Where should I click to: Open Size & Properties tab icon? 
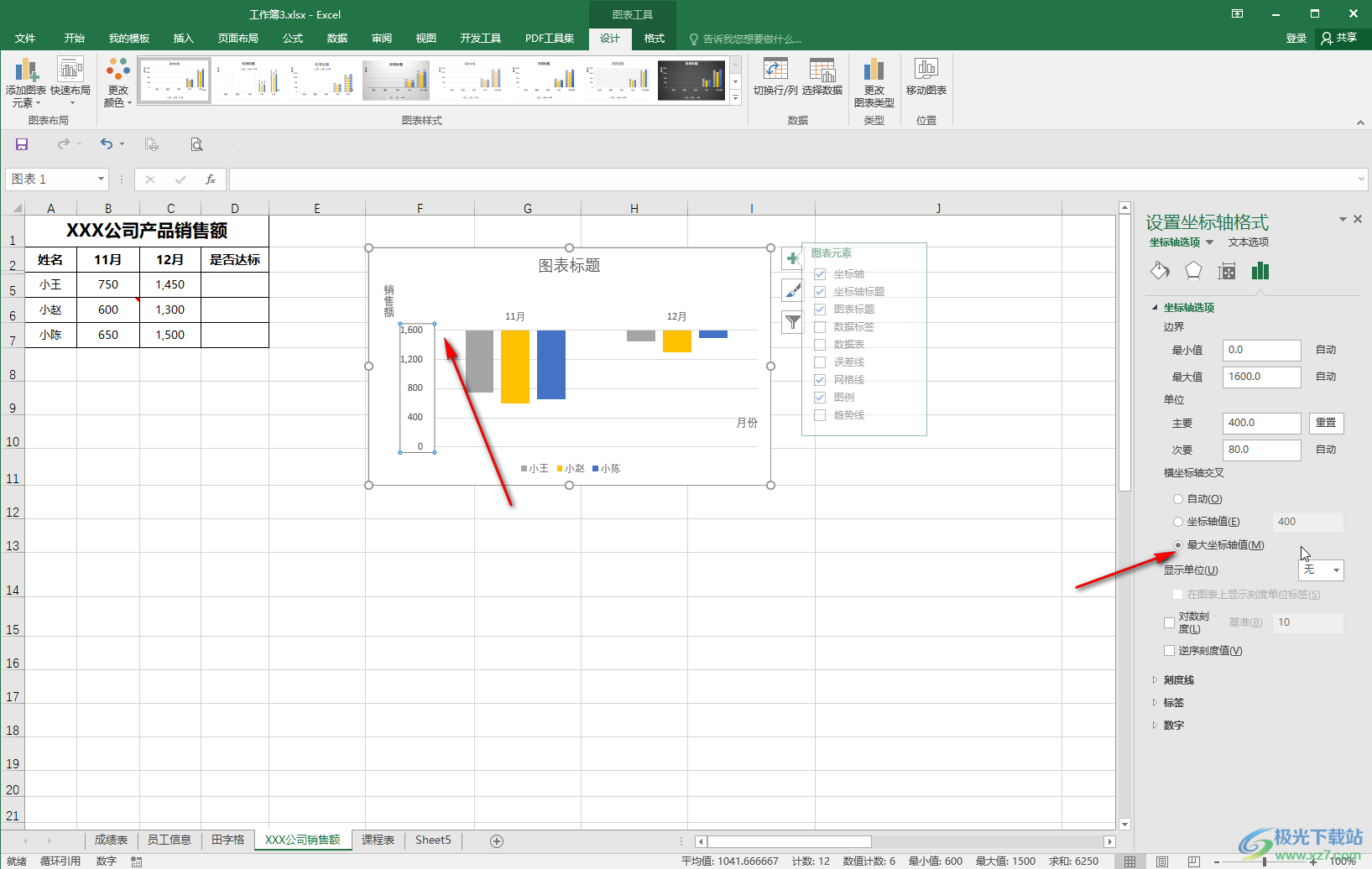click(1227, 271)
